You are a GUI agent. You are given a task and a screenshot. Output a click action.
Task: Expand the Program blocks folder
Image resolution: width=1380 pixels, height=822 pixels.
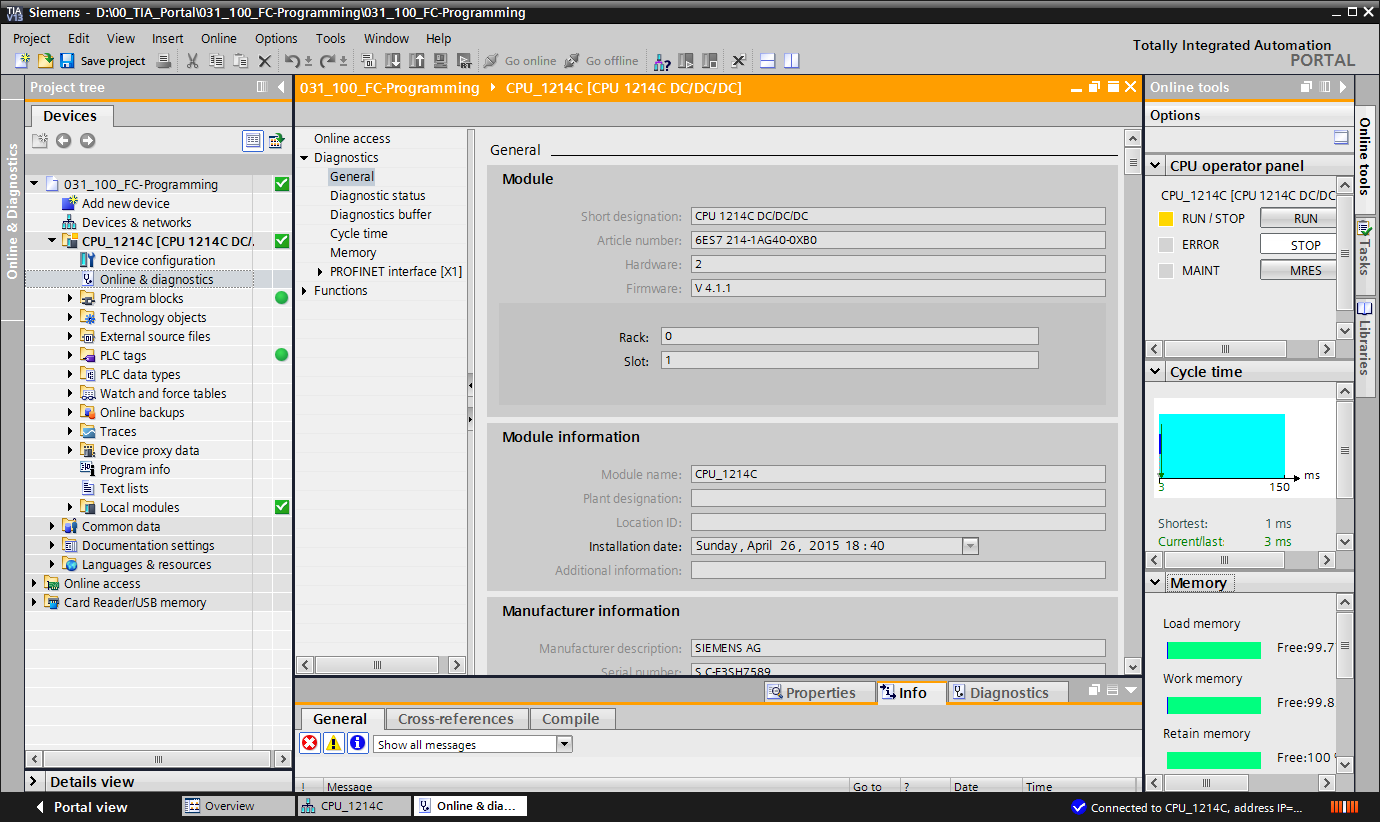(x=70, y=298)
